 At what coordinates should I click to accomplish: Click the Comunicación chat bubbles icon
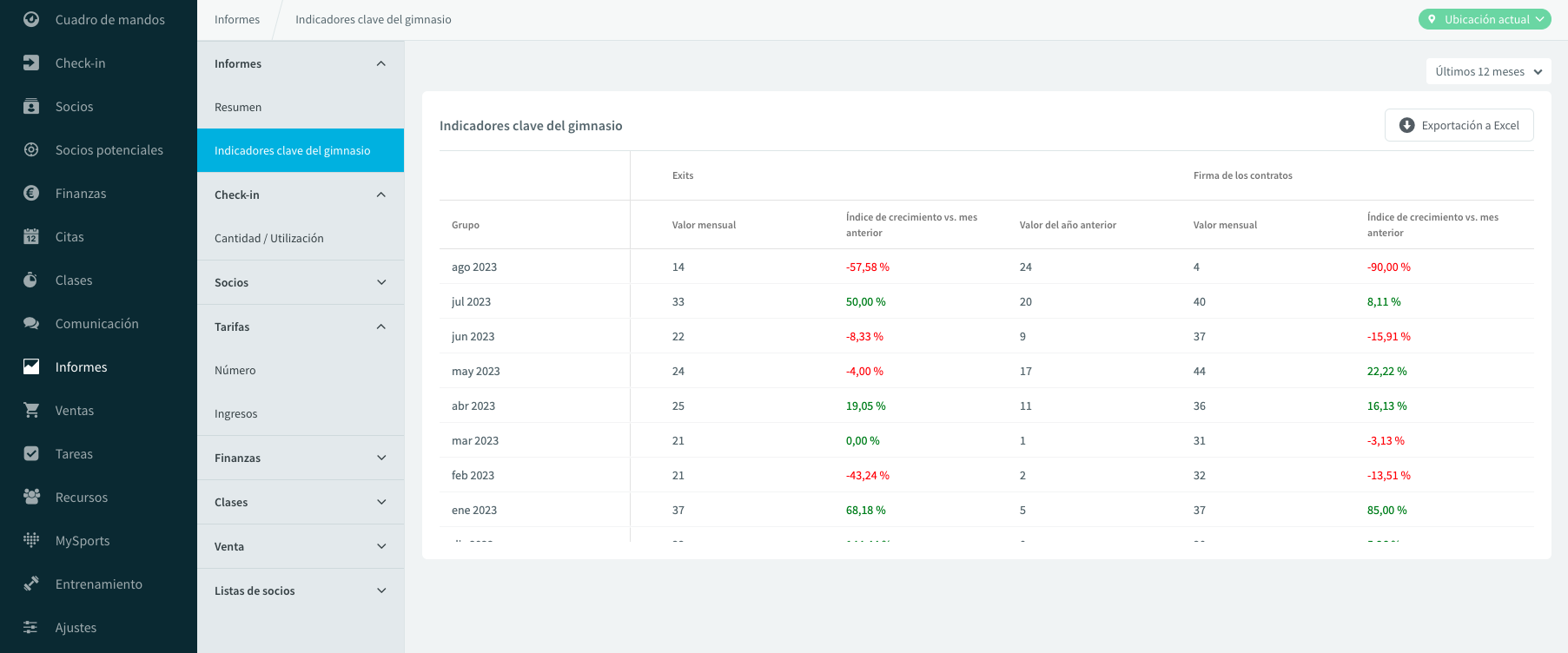[x=31, y=323]
